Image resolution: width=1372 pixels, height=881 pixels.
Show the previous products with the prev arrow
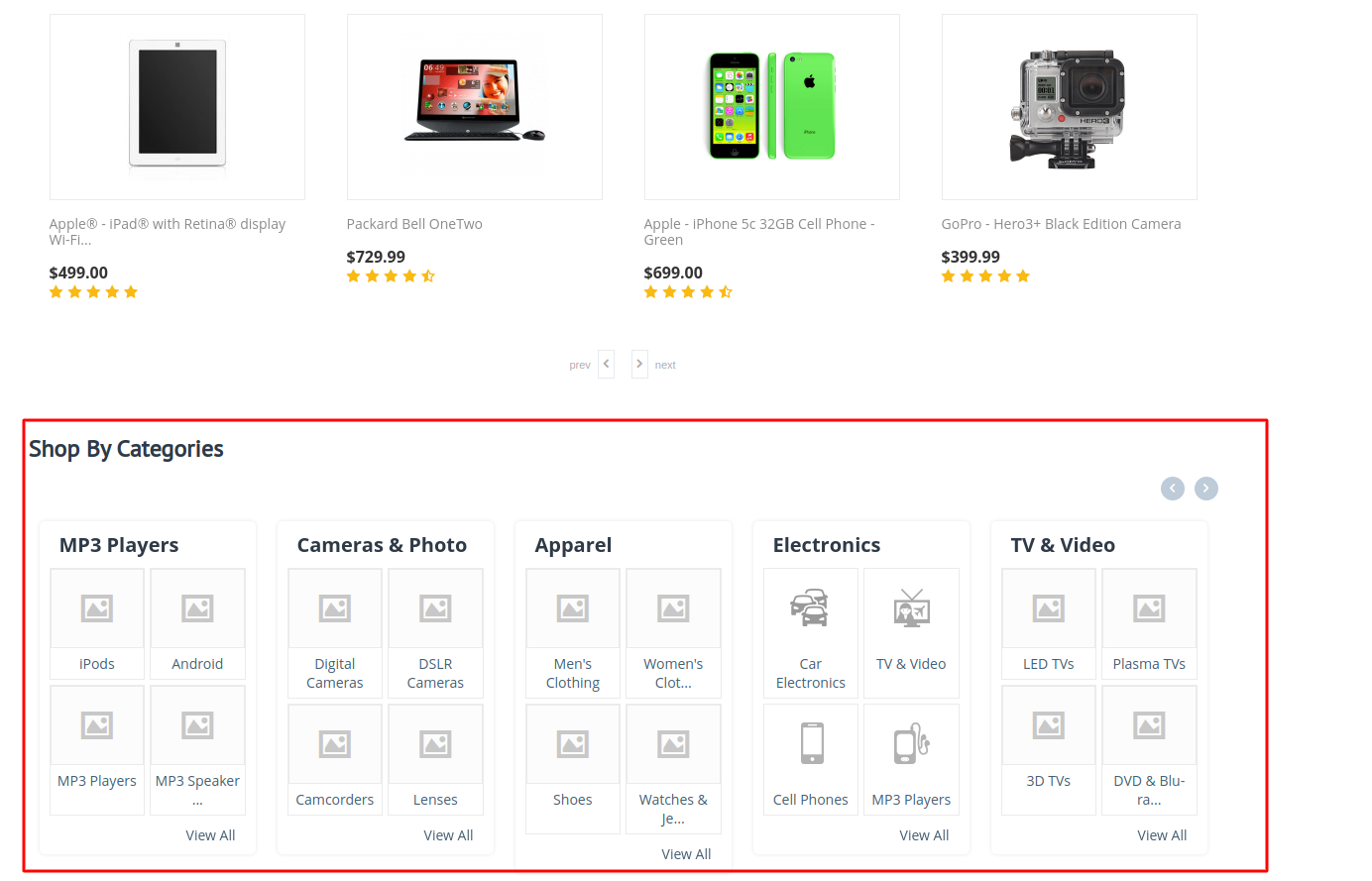click(606, 364)
